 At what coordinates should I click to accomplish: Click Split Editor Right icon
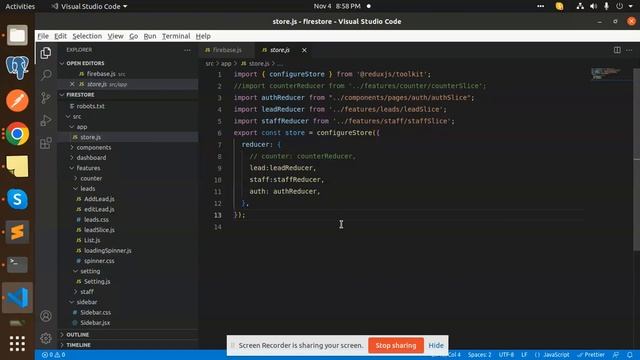click(x=617, y=50)
